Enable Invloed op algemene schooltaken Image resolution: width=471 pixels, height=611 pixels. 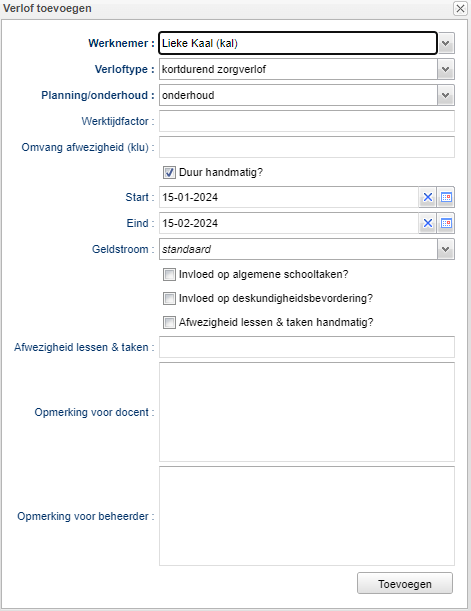pyautogui.click(x=169, y=274)
